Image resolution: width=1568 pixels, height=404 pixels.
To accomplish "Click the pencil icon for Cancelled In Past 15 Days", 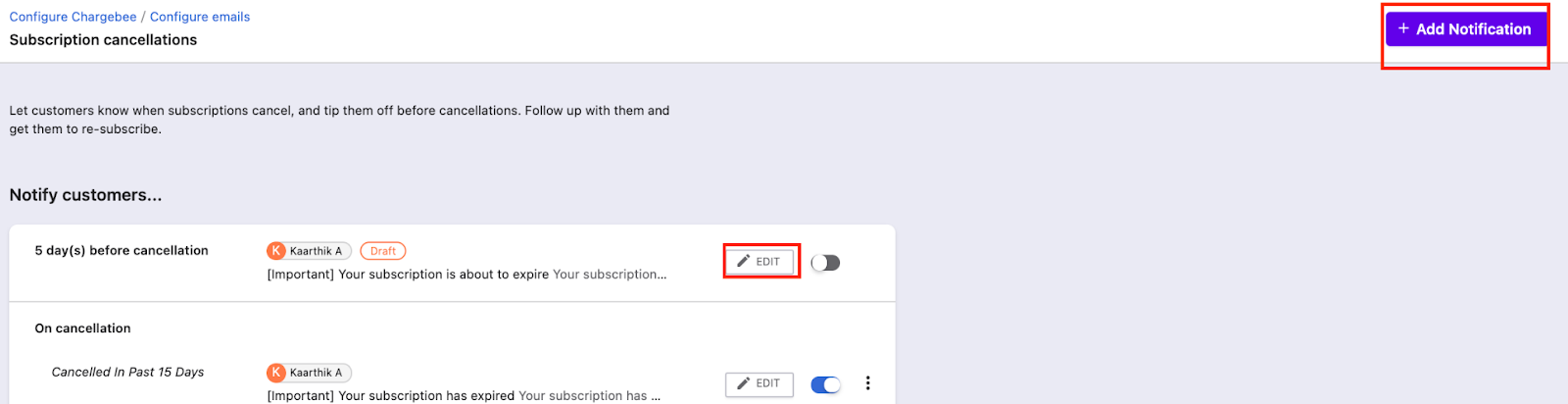I will click(x=744, y=383).
